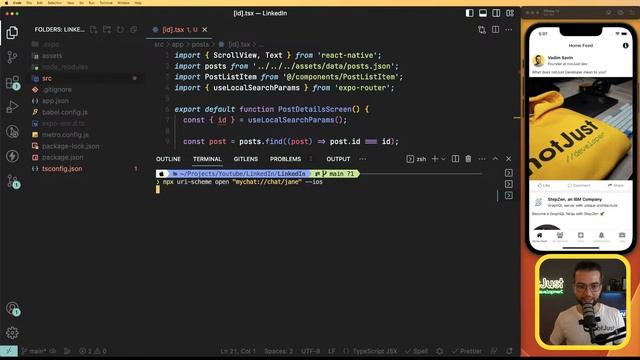Click the New File icon in explorer header
The width and height of the screenshot is (640, 360).
point(93,29)
